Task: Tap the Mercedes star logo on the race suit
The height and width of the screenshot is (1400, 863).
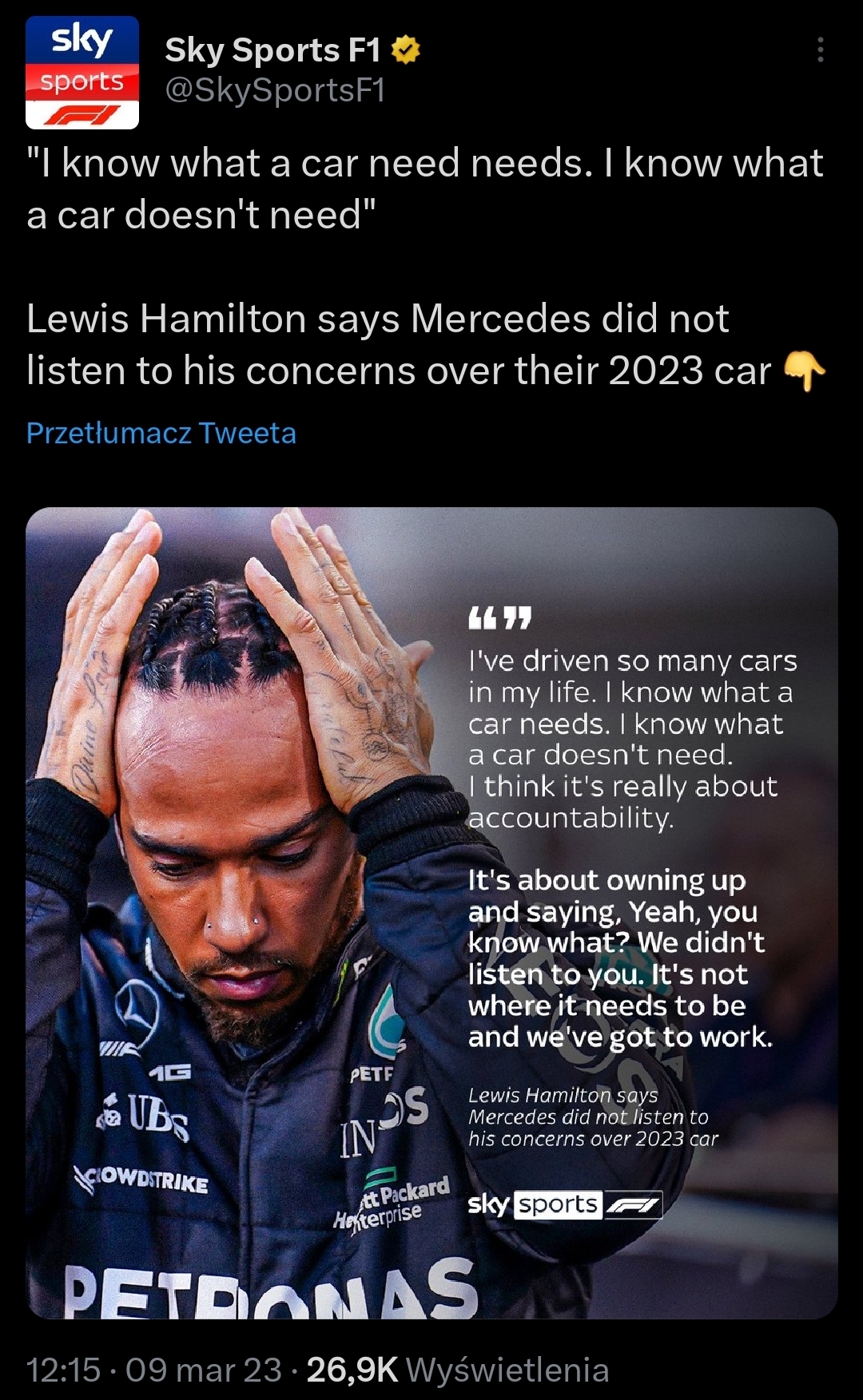Action: pyautogui.click(x=137, y=1013)
